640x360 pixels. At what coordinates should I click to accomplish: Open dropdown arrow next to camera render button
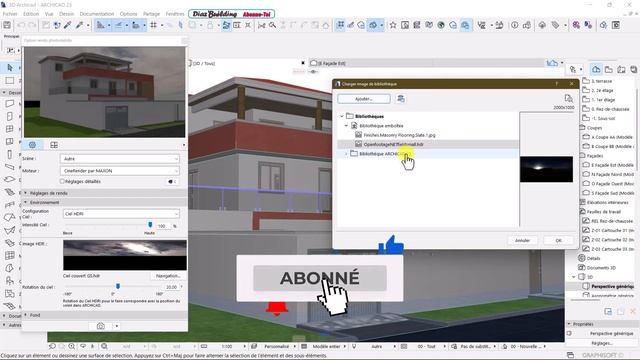[x=117, y=326]
